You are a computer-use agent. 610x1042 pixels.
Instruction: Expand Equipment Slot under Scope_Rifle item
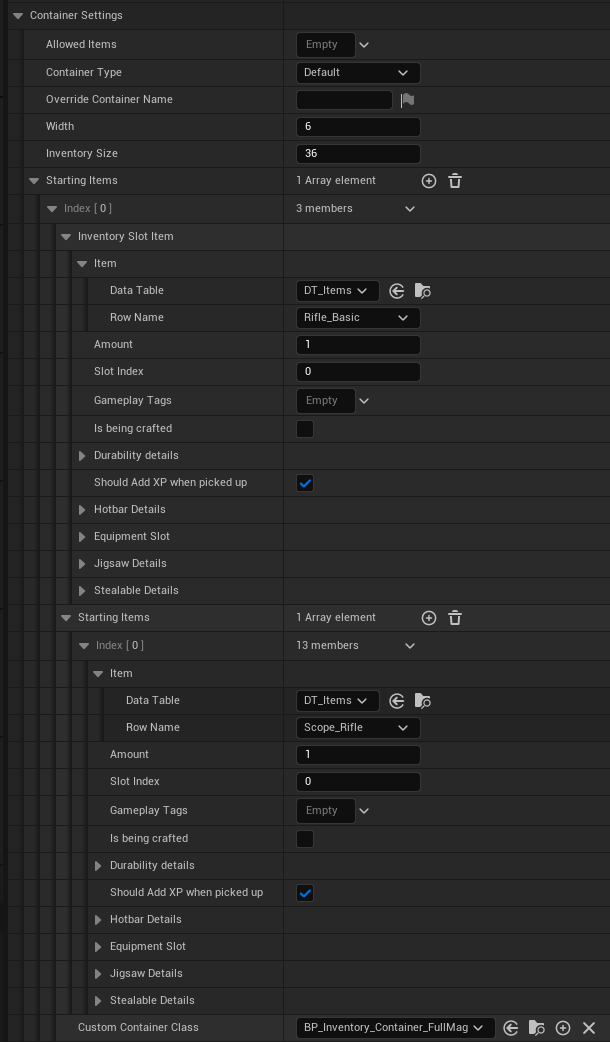tap(98, 947)
